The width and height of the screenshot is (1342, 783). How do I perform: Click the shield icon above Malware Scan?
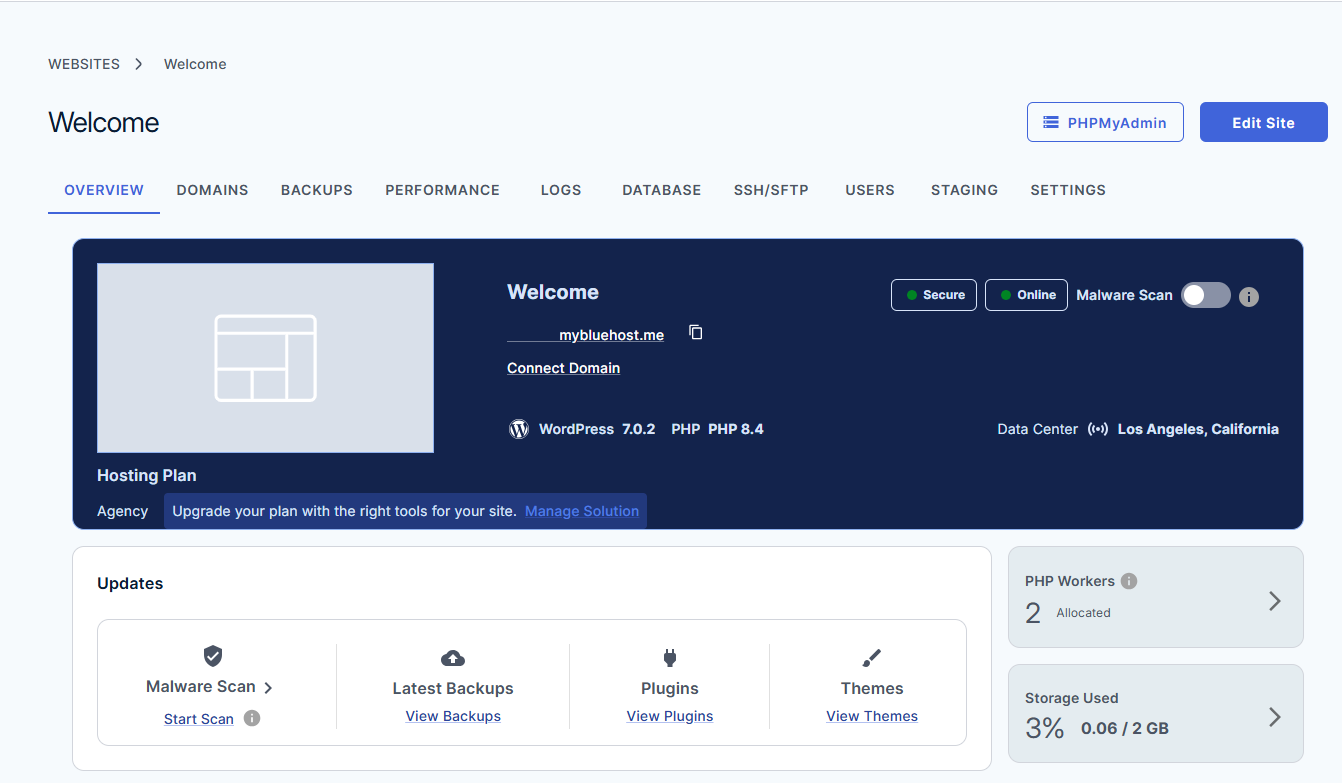click(213, 656)
